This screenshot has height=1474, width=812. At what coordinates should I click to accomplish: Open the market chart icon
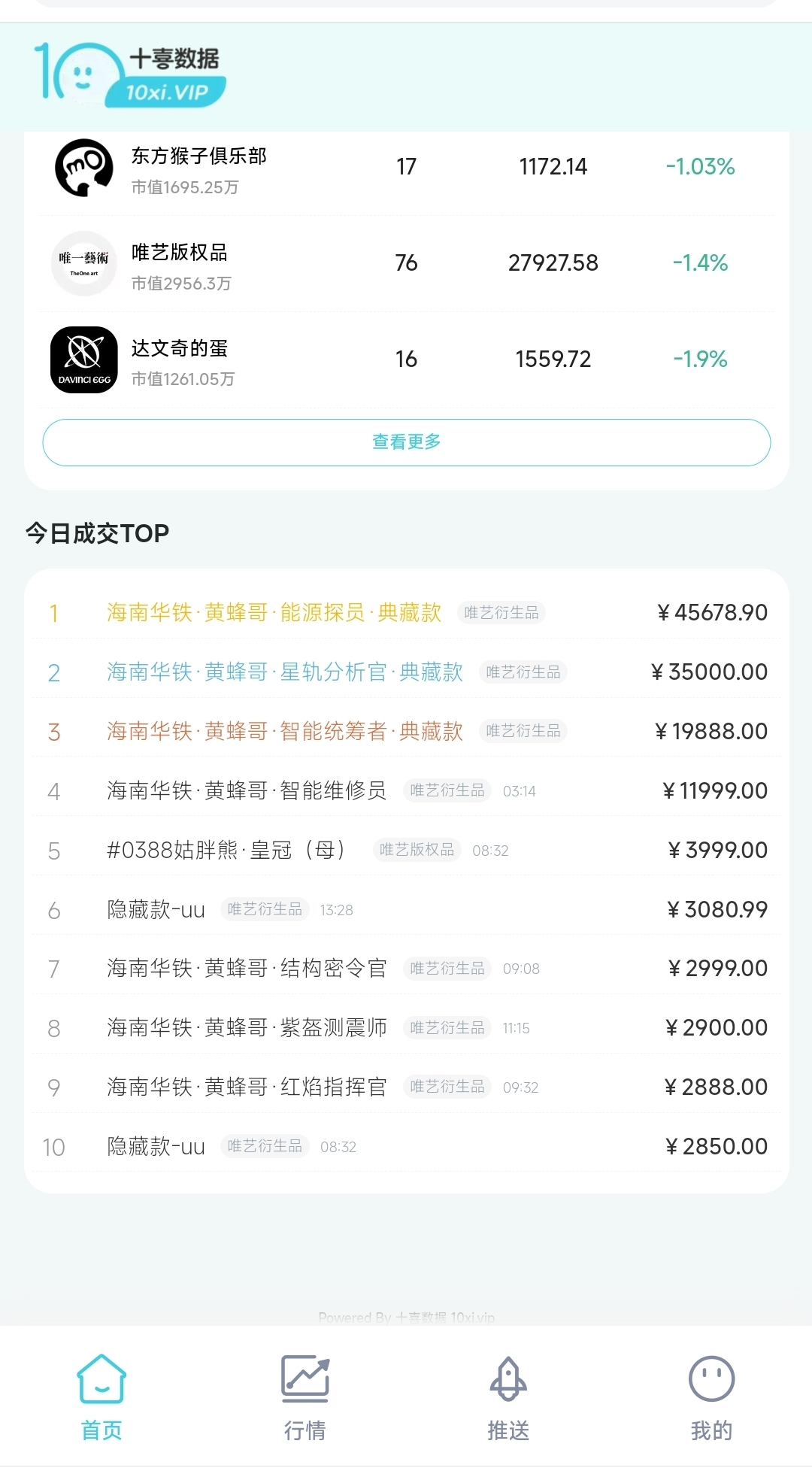(x=304, y=1378)
